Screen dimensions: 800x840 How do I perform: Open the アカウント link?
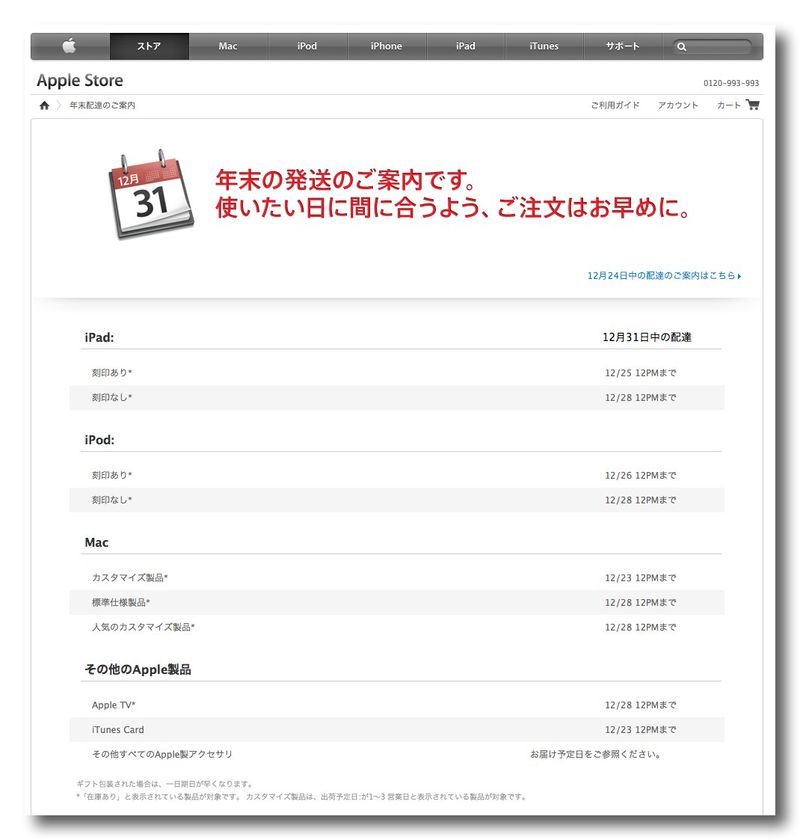point(678,105)
